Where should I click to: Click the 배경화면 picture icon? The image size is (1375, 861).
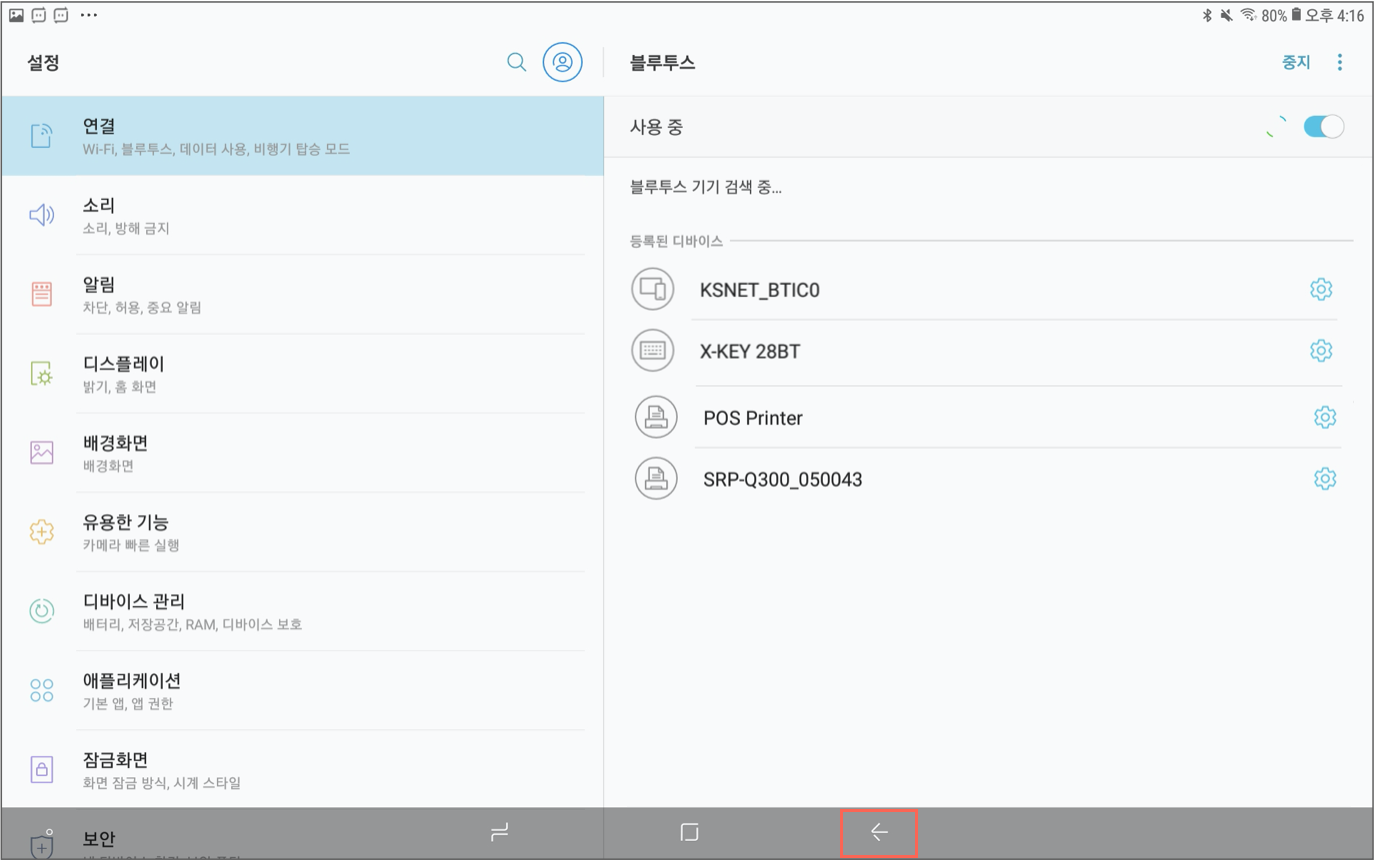coord(41,452)
